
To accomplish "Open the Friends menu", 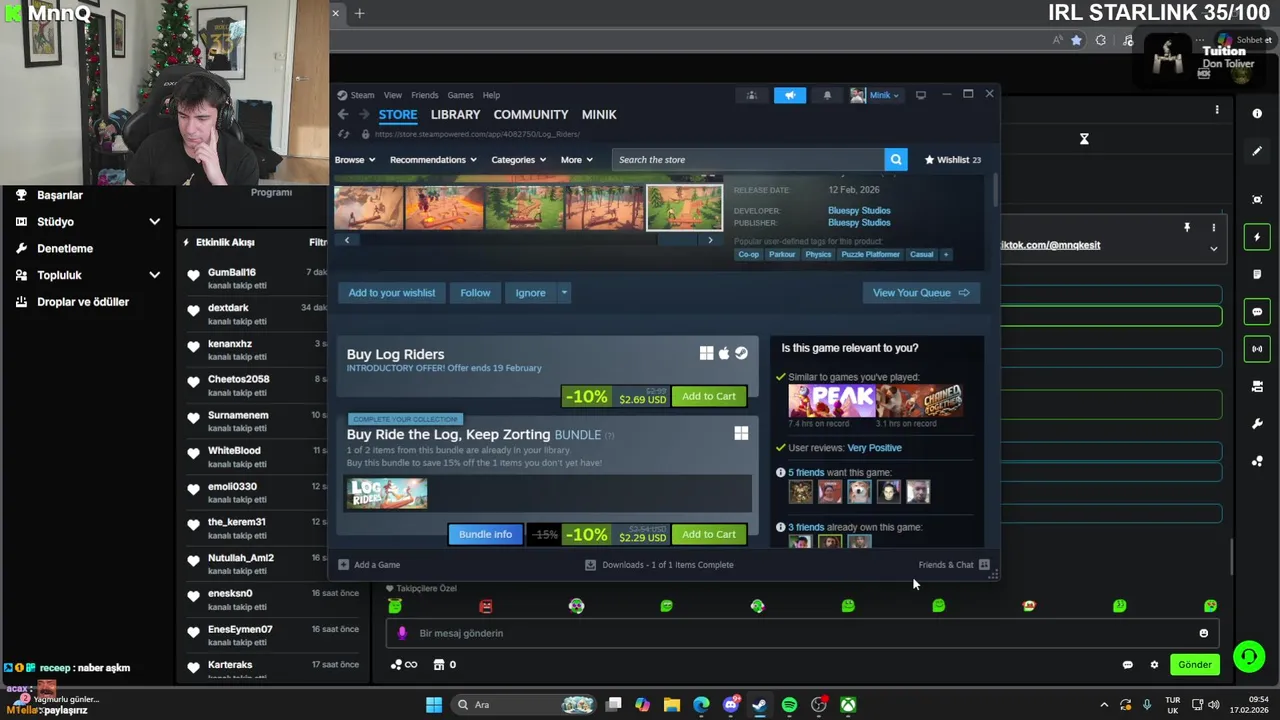I will pyautogui.click(x=424, y=95).
